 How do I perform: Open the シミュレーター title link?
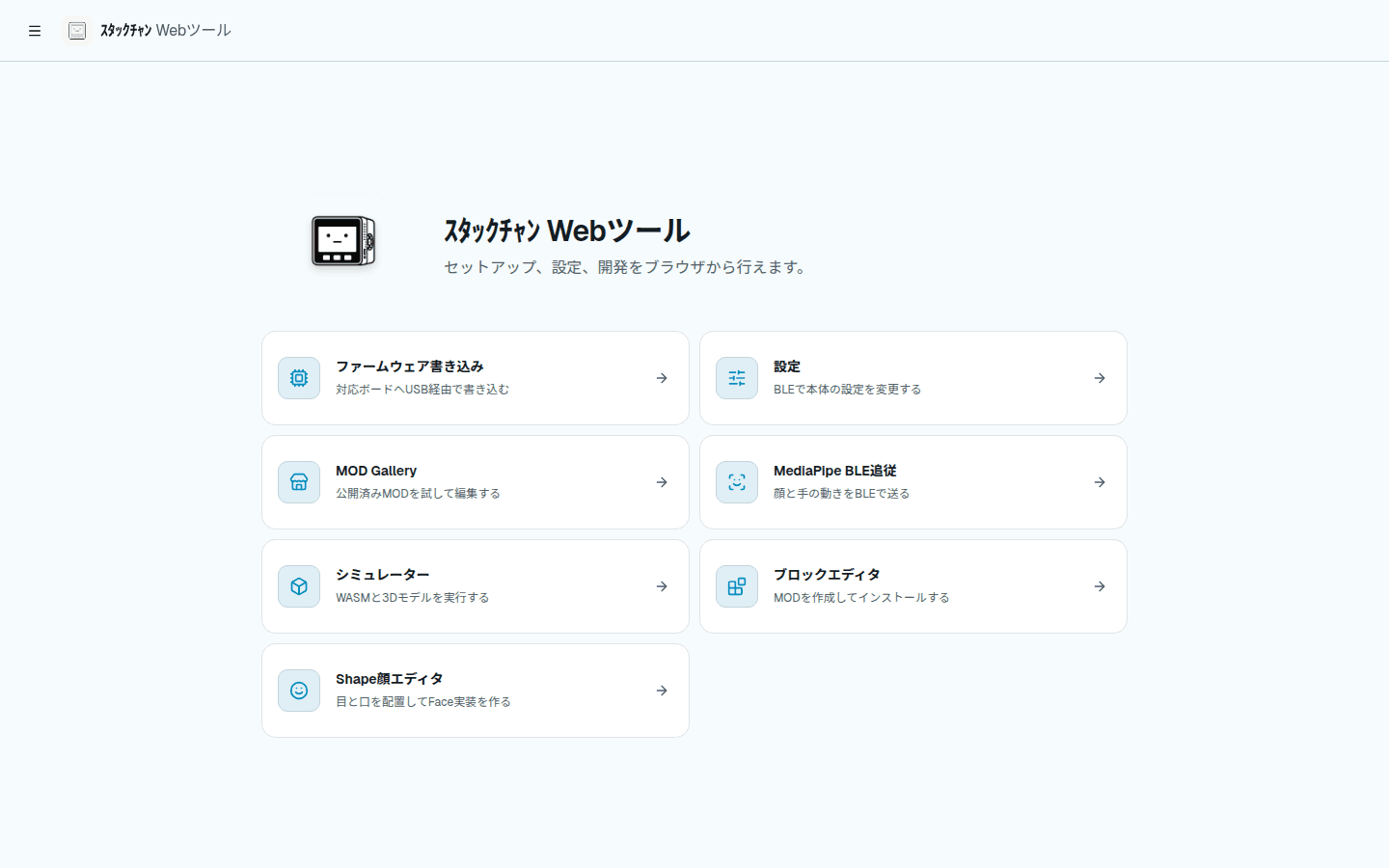383,575
